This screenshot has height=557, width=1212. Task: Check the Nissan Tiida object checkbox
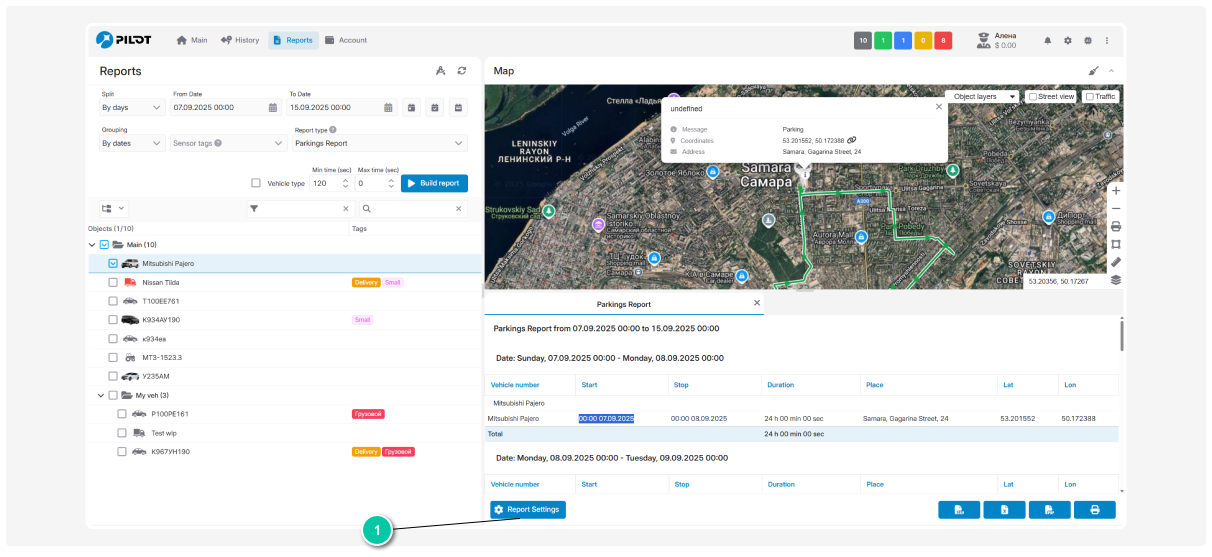(113, 283)
